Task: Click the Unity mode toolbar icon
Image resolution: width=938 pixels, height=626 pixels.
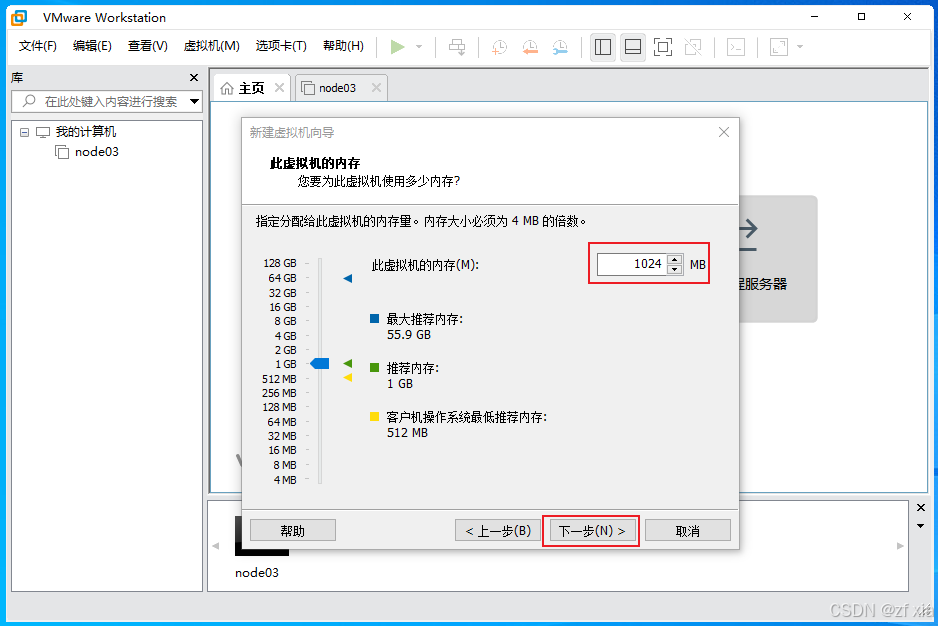Action: pyautogui.click(x=693, y=47)
